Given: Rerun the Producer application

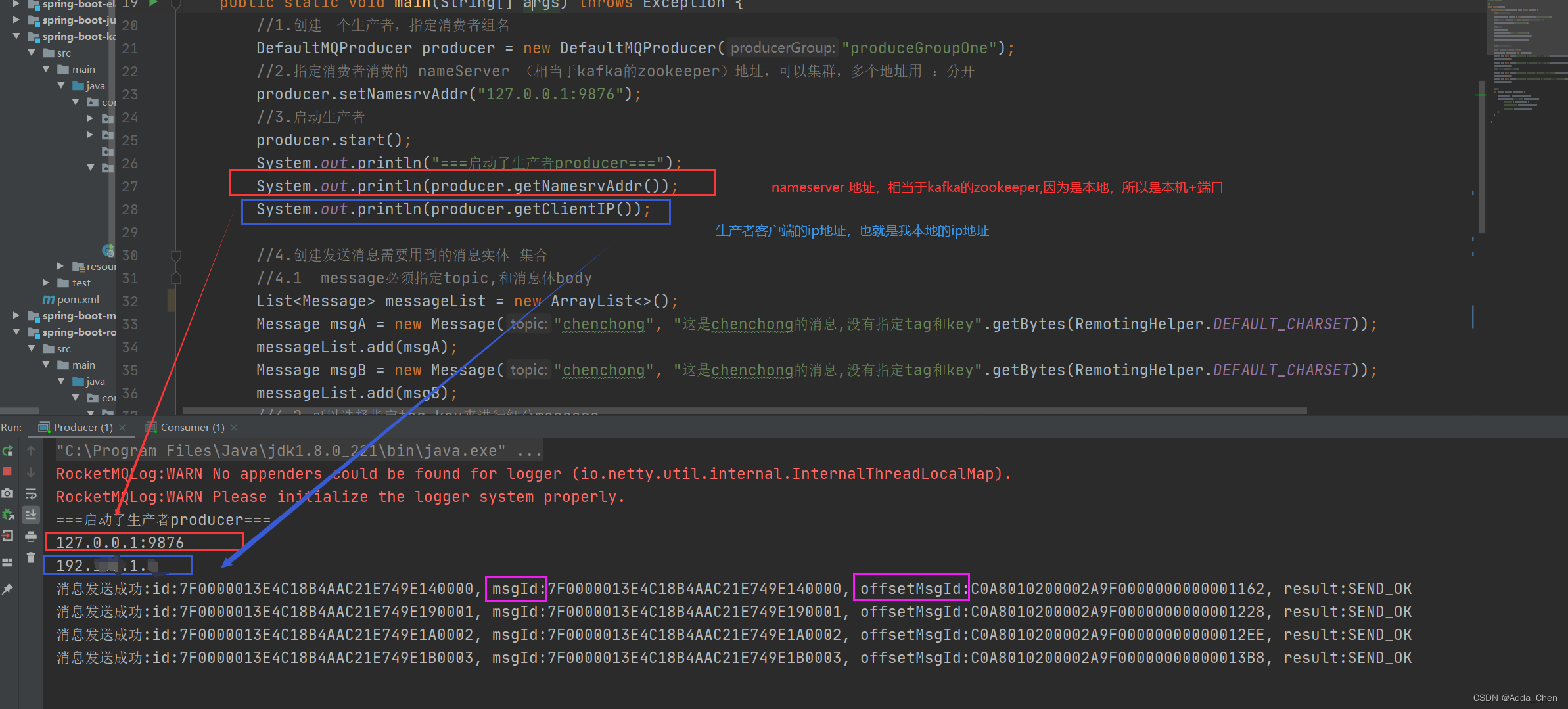Looking at the screenshot, I should click(x=8, y=451).
